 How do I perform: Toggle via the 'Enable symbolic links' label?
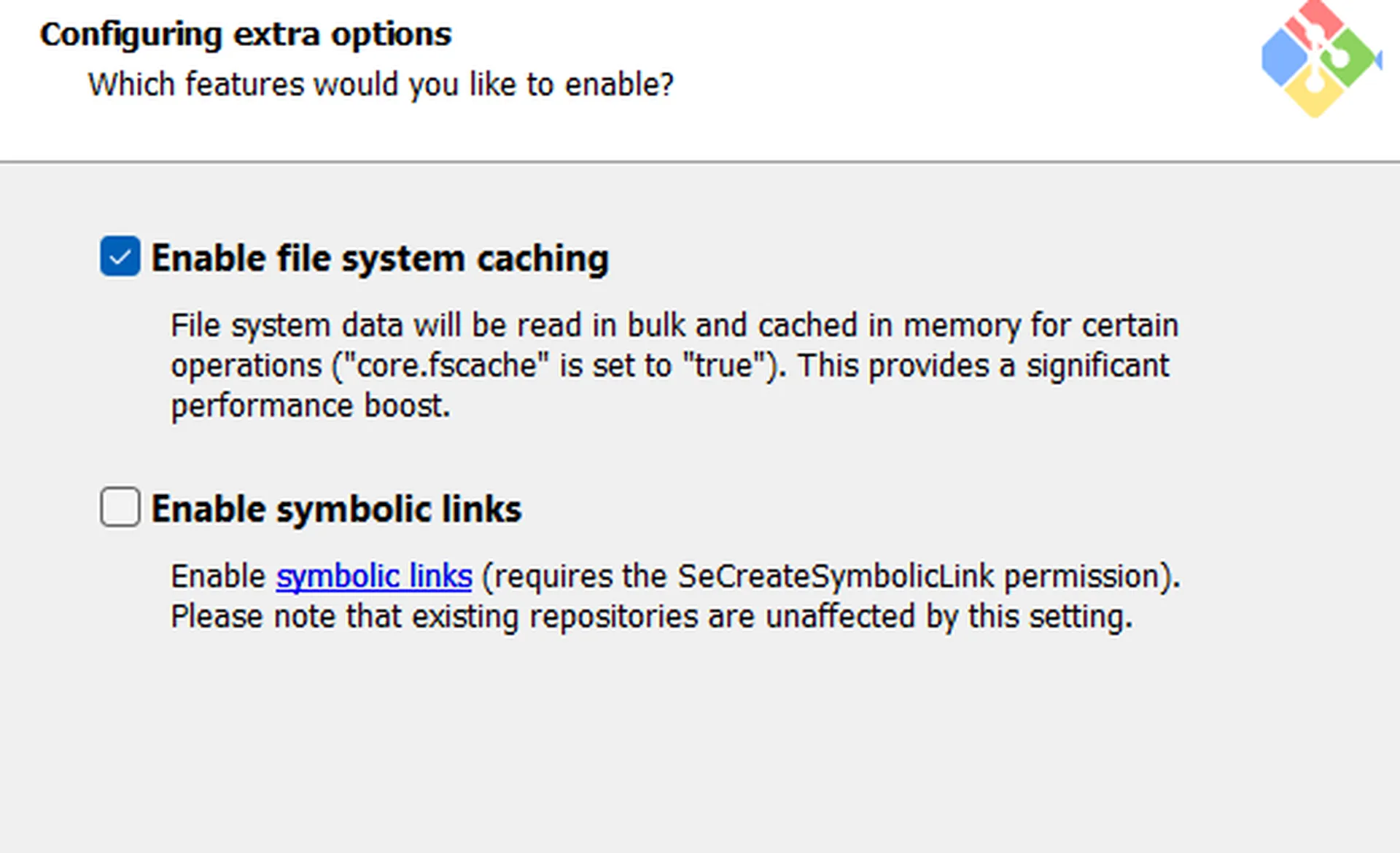pyautogui.click(x=336, y=509)
